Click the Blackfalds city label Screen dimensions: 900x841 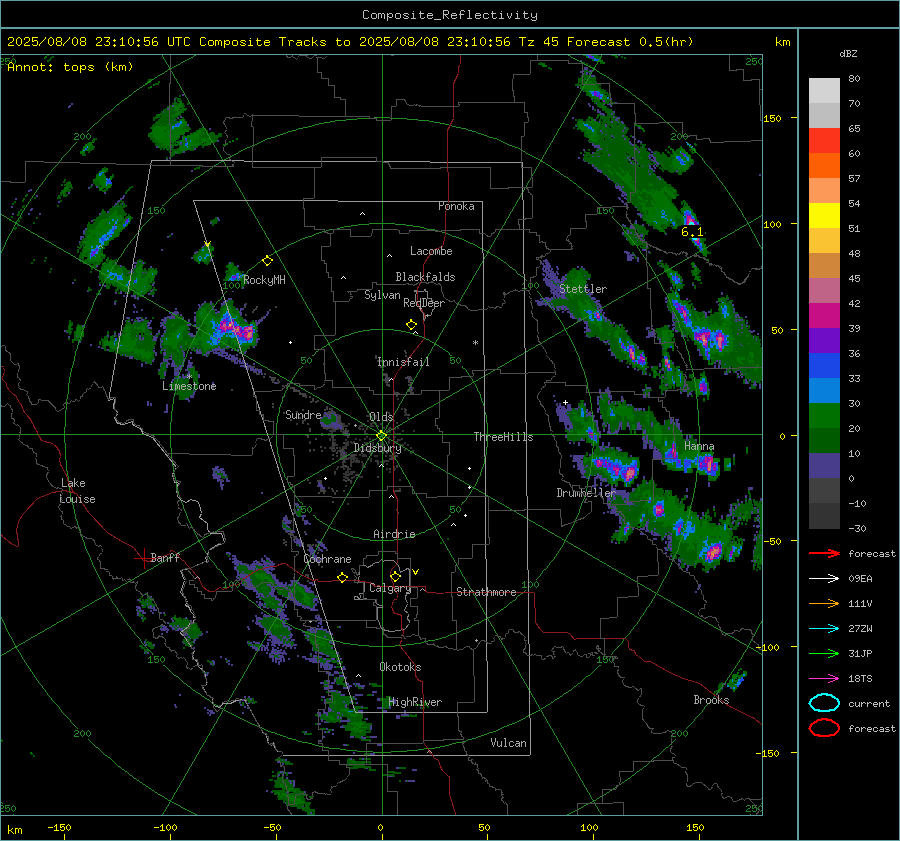425,277
